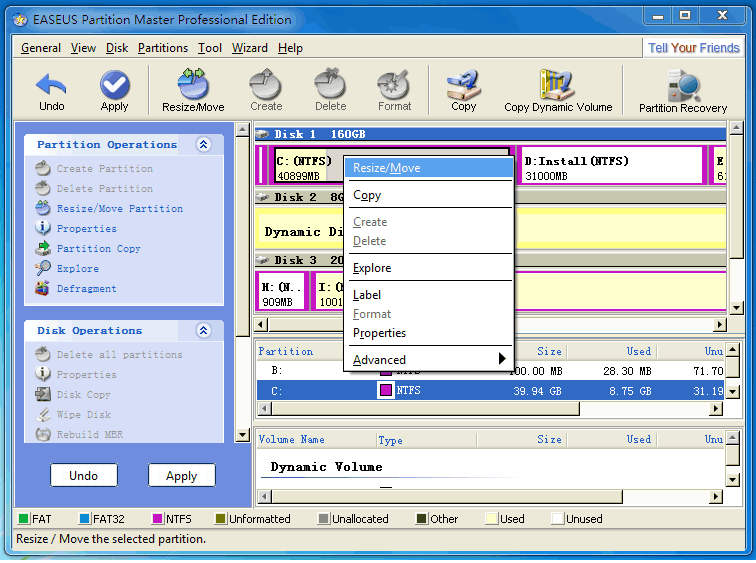Click the Unallocated legend swatch

pyautogui.click(x=324, y=518)
